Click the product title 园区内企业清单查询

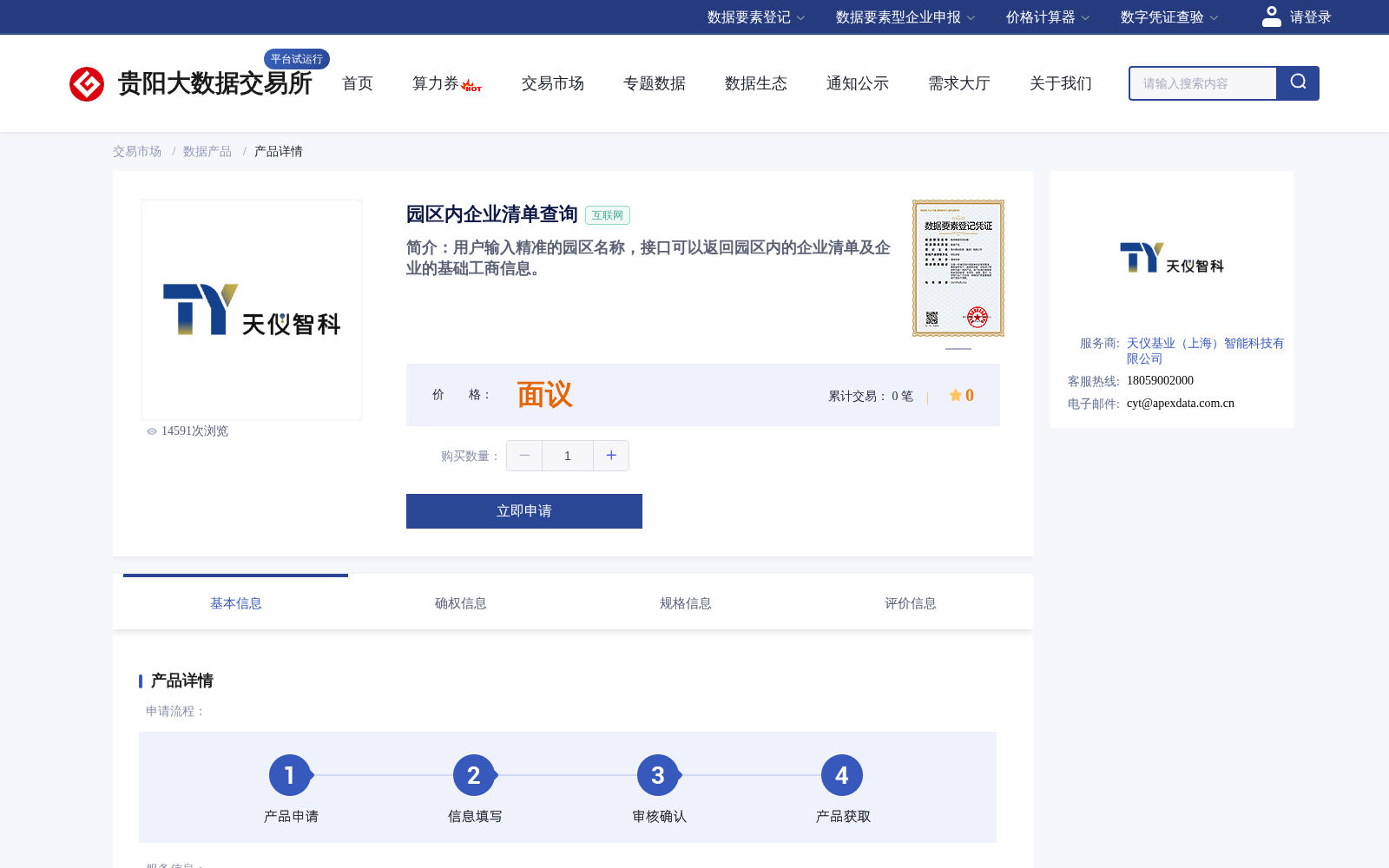(492, 214)
